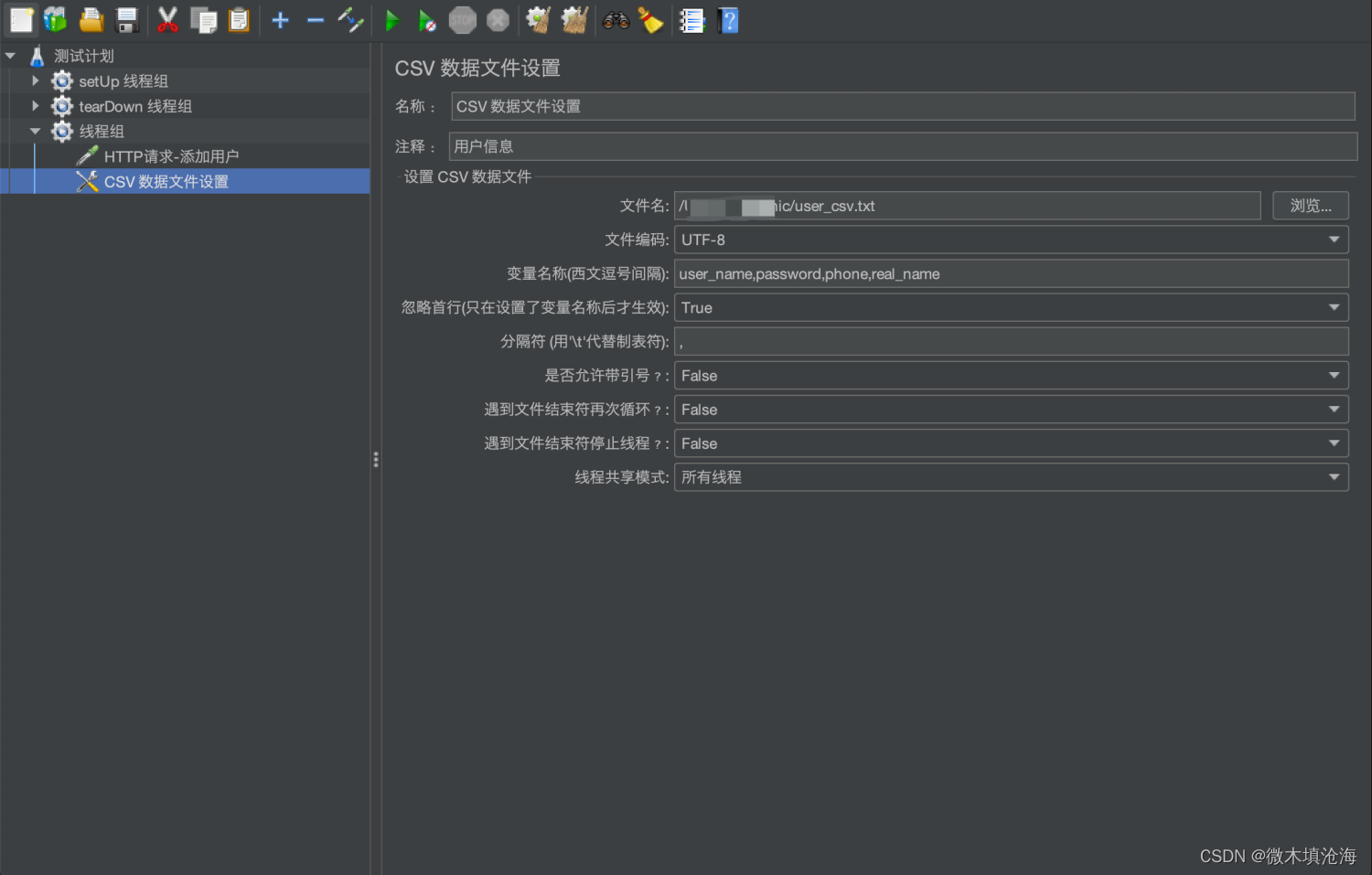Click the 名称 input field
This screenshot has width=1372, height=875.
click(903, 106)
